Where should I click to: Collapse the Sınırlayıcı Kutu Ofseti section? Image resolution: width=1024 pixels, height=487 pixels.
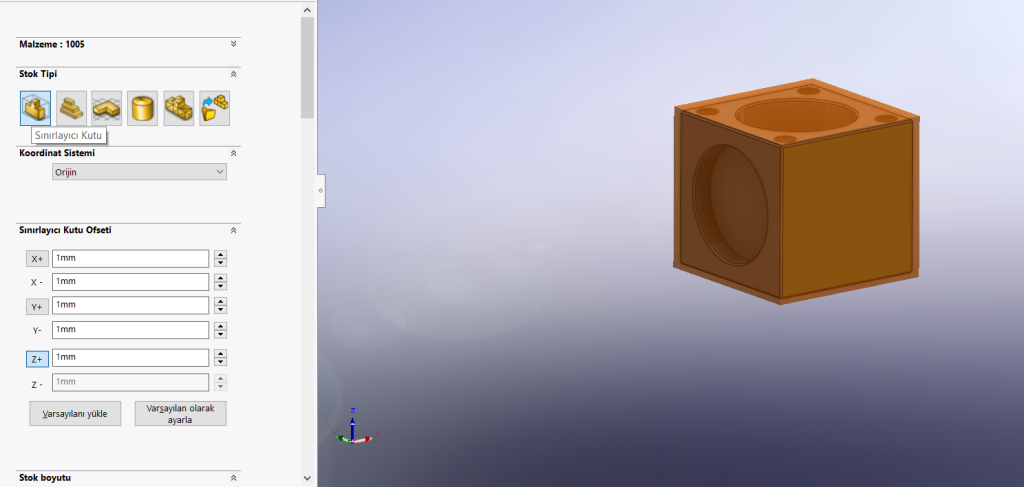pyautogui.click(x=233, y=230)
